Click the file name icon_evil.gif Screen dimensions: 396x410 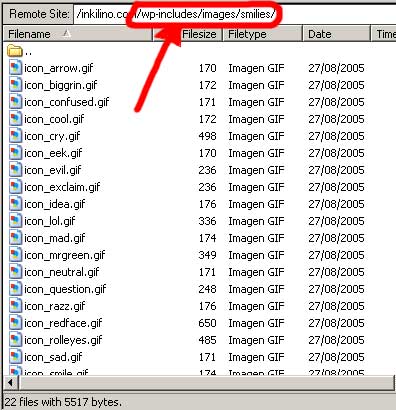tap(53, 170)
